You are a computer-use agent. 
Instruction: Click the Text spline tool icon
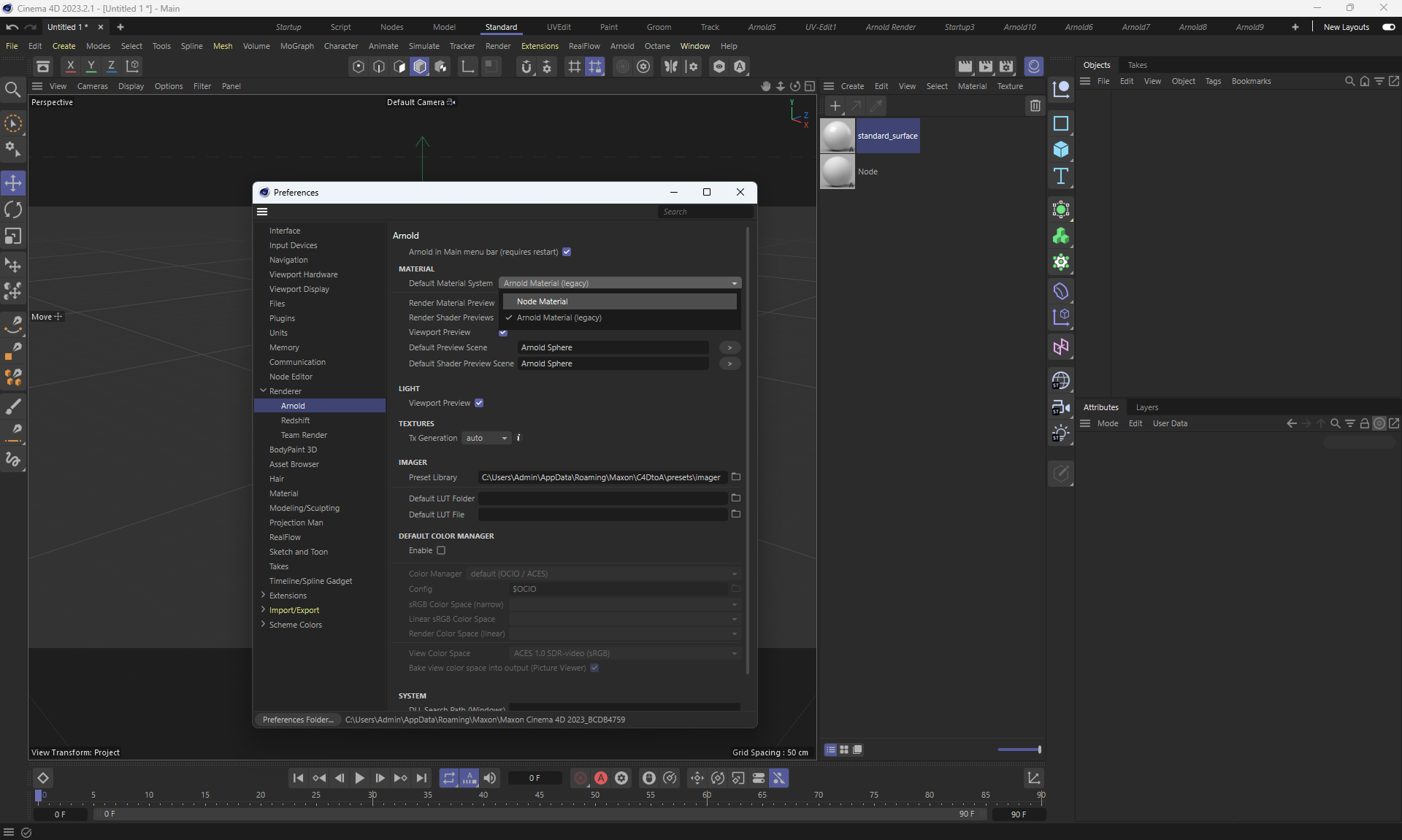pos(1061,176)
